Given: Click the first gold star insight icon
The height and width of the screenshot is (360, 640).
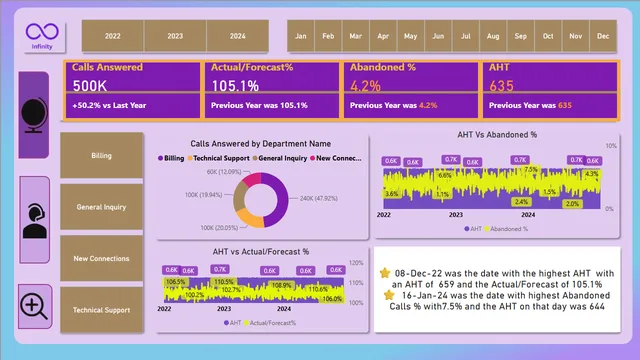Looking at the screenshot, I should click(385, 273).
